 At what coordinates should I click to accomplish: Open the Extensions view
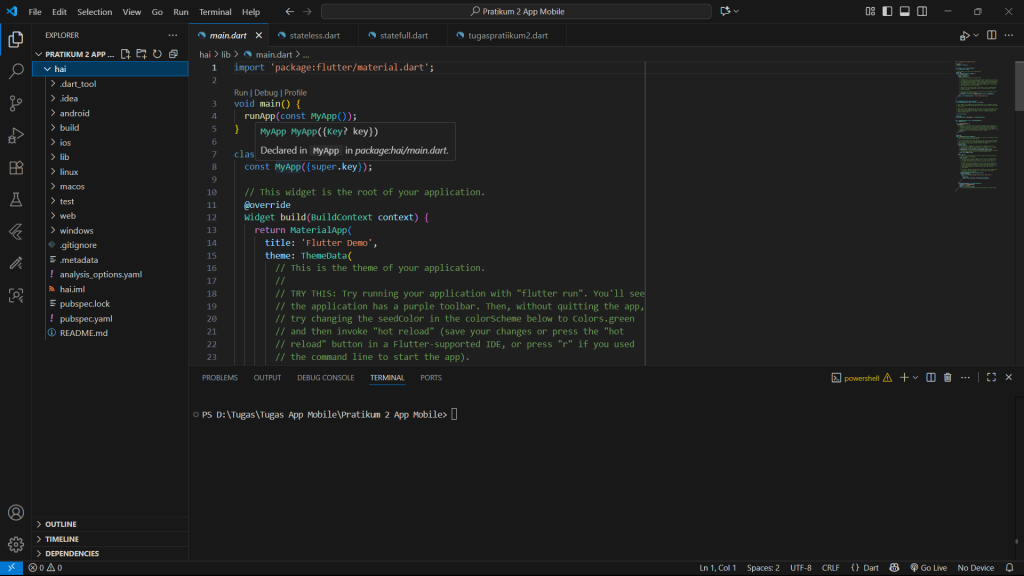[x=16, y=167]
